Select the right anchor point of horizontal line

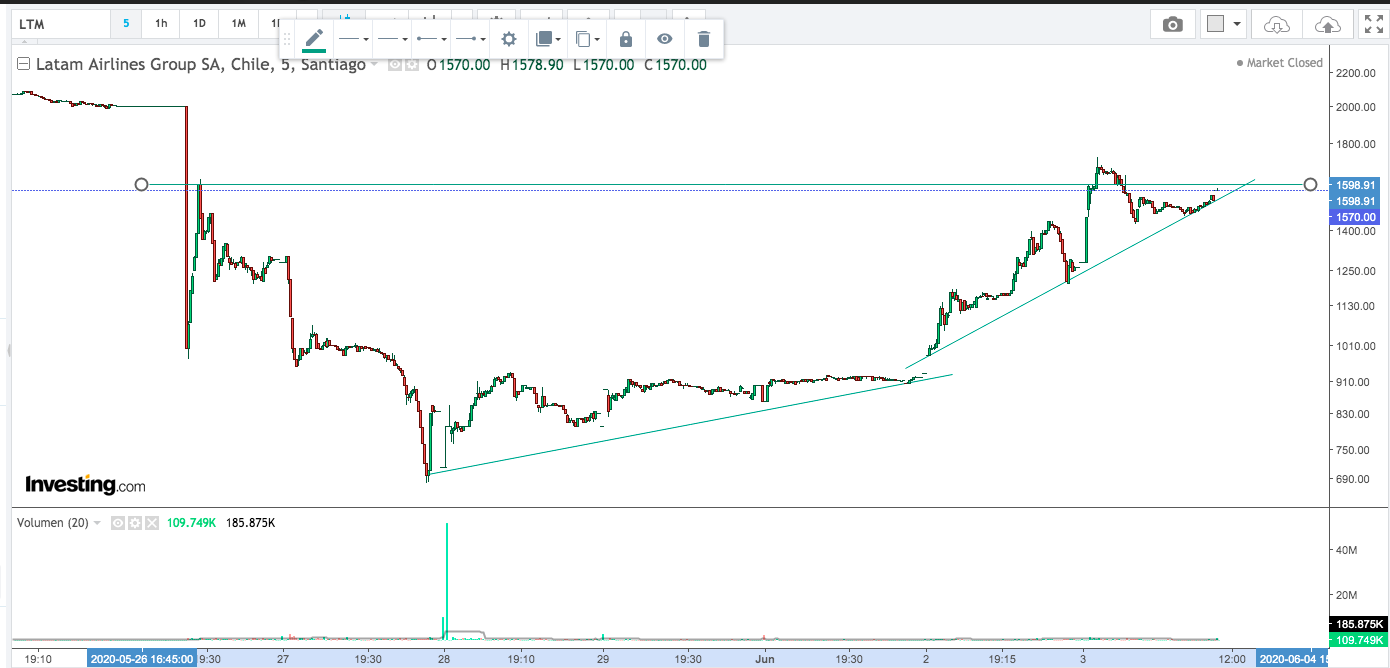pos(1310,184)
